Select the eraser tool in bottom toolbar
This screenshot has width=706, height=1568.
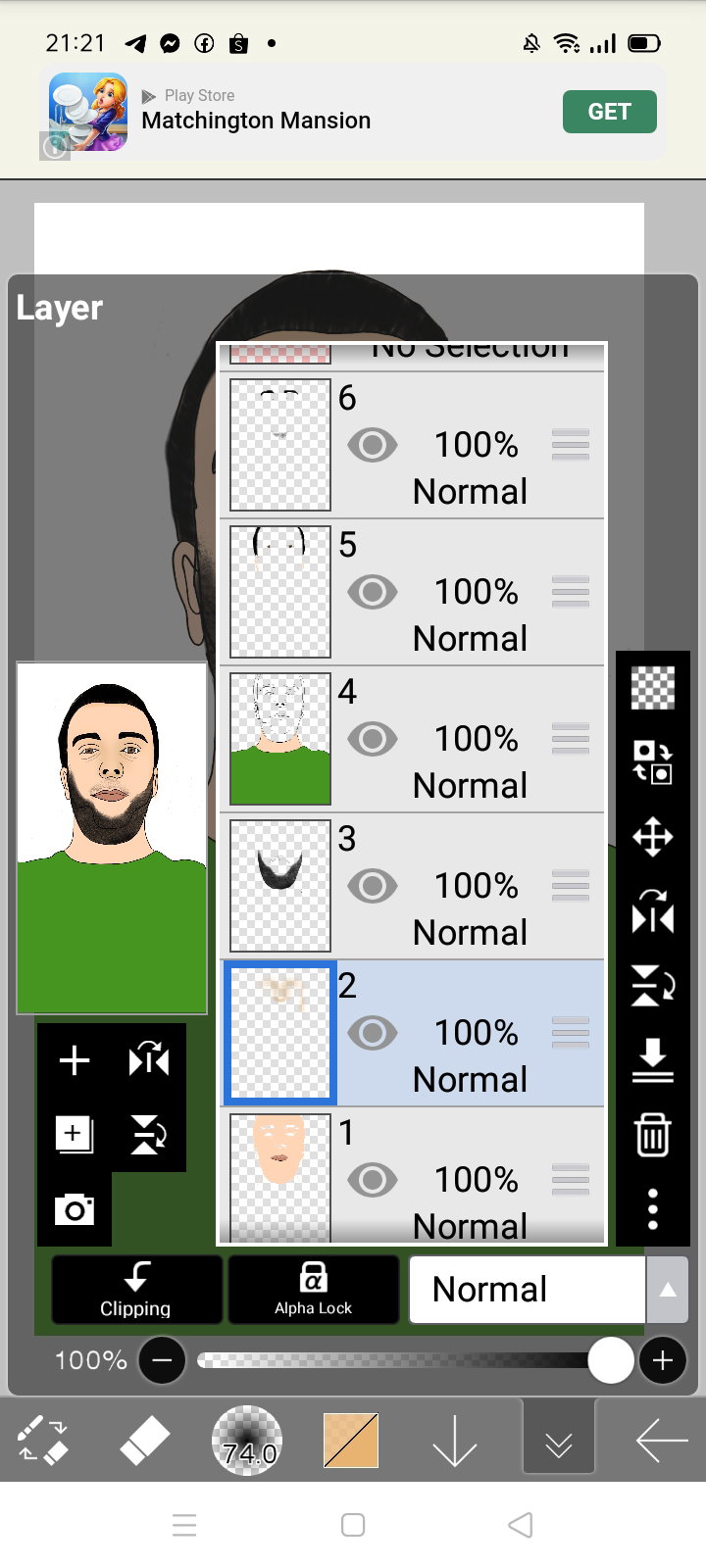tap(144, 1441)
